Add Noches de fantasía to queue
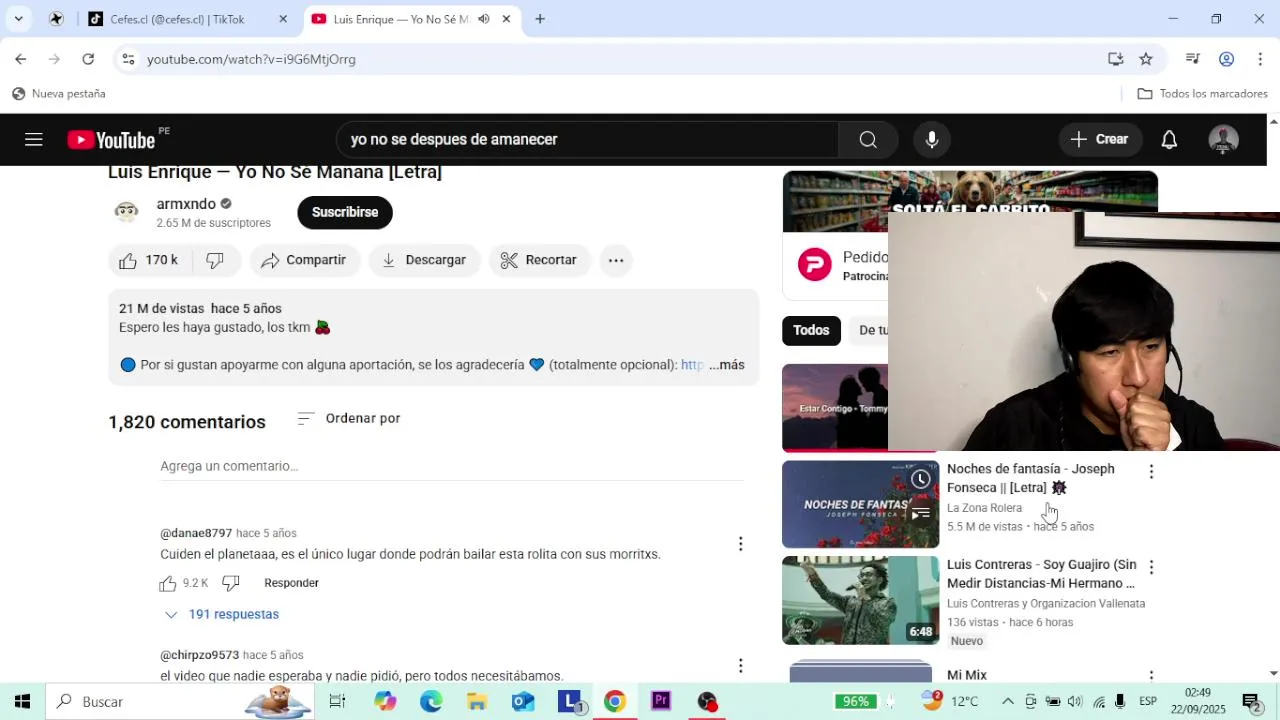The height and width of the screenshot is (720, 1280). 920,514
